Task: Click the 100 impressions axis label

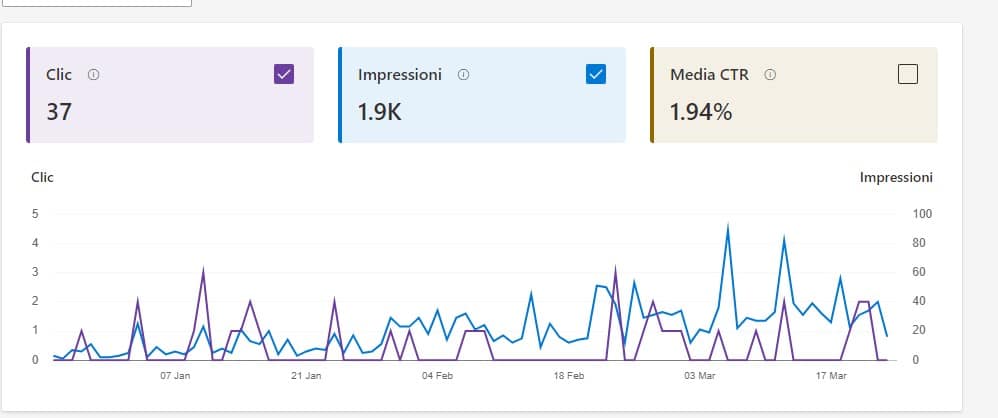Action: point(922,214)
